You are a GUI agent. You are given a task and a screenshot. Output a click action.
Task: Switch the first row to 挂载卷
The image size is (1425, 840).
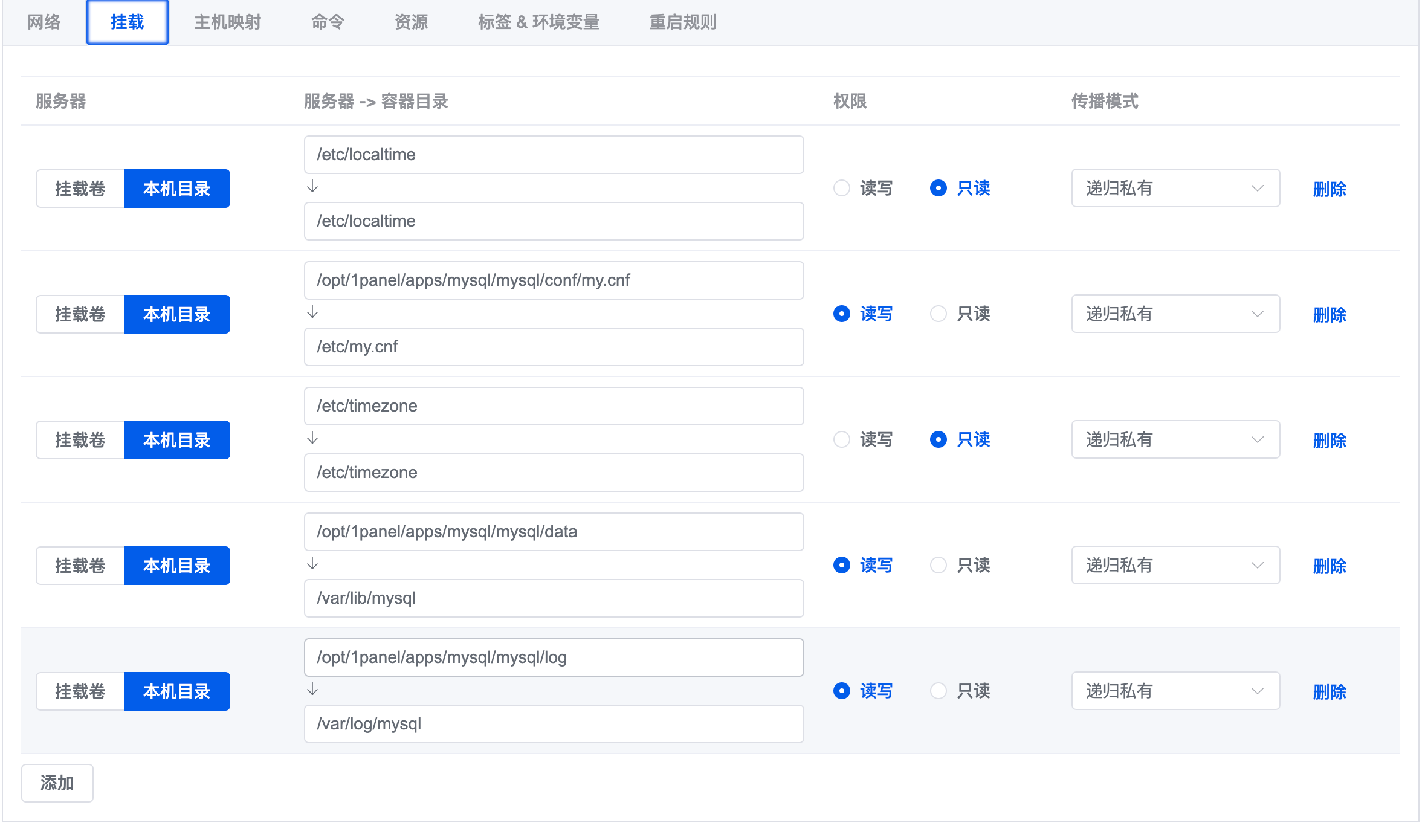(80, 189)
